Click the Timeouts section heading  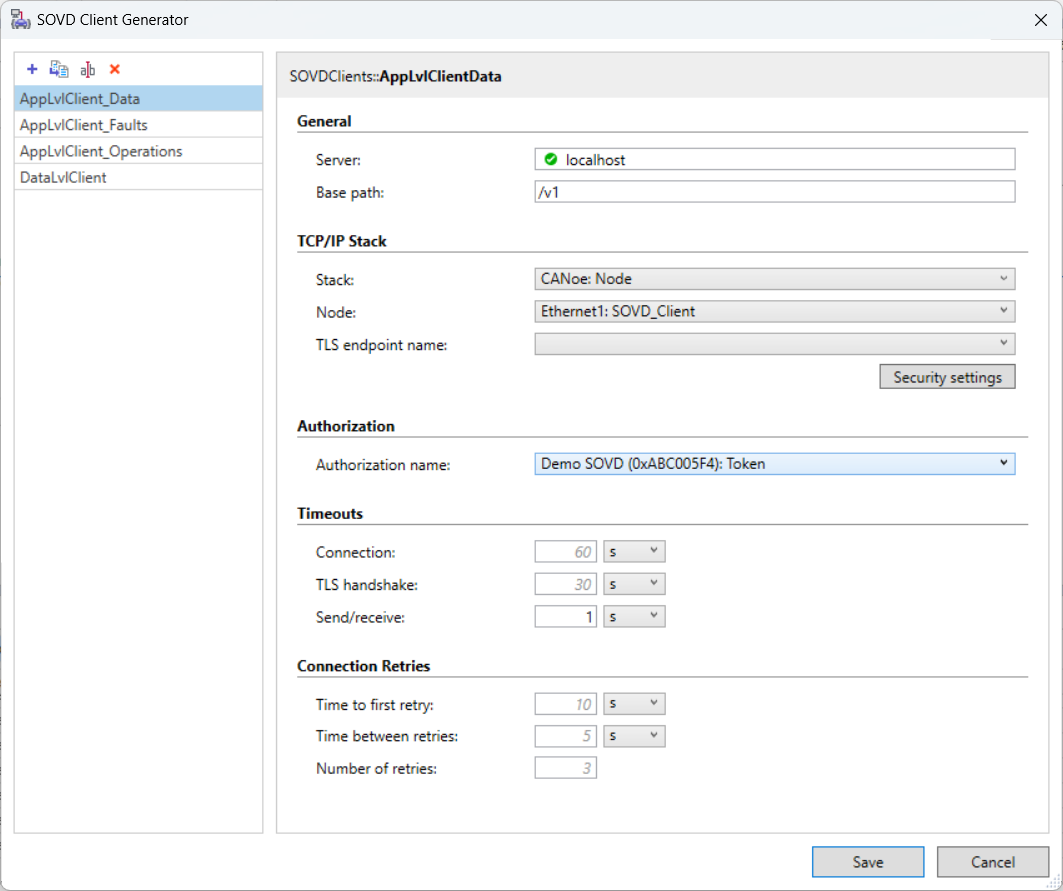[x=329, y=514]
